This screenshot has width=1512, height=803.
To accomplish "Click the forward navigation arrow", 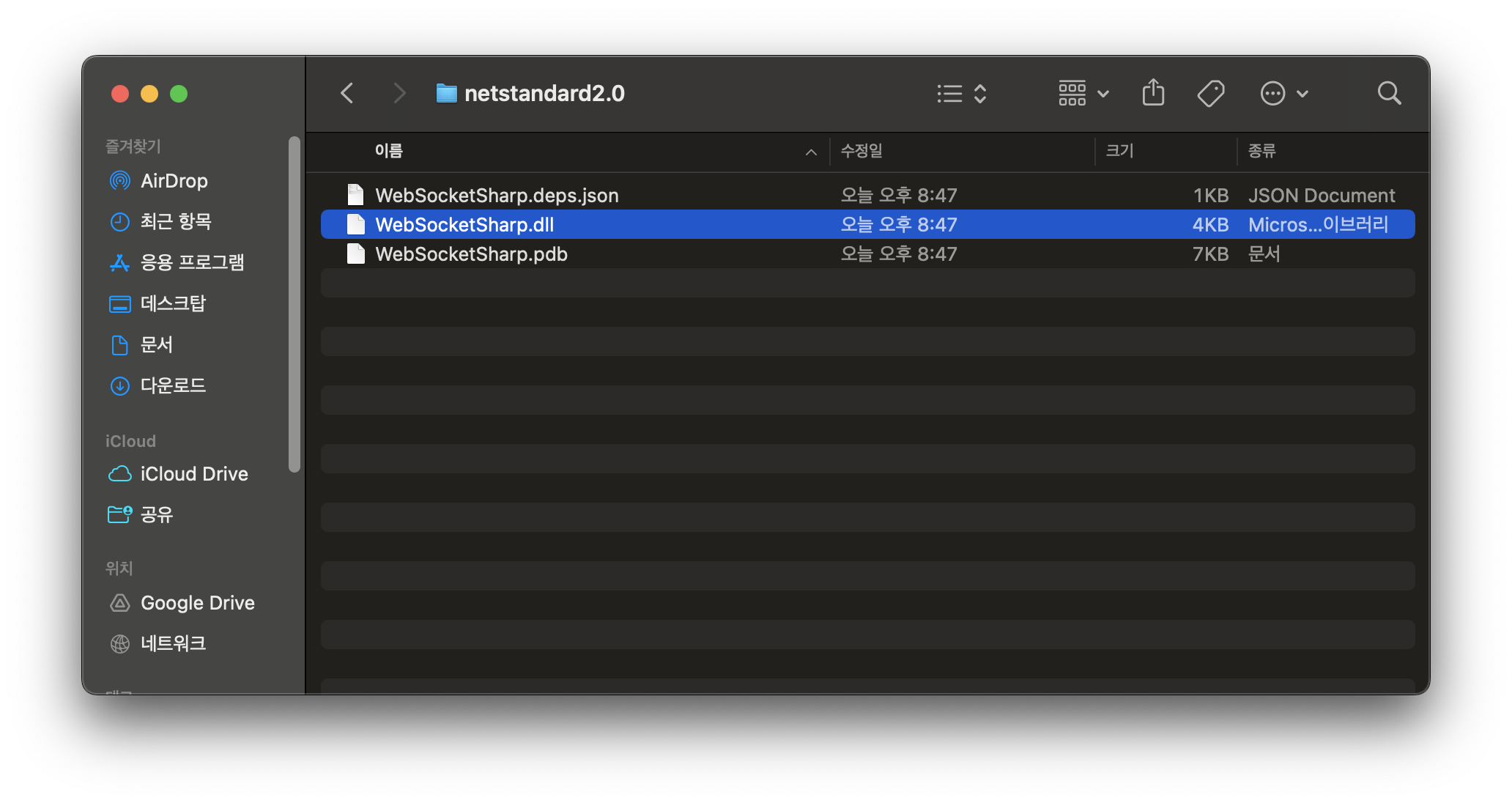I will (399, 93).
